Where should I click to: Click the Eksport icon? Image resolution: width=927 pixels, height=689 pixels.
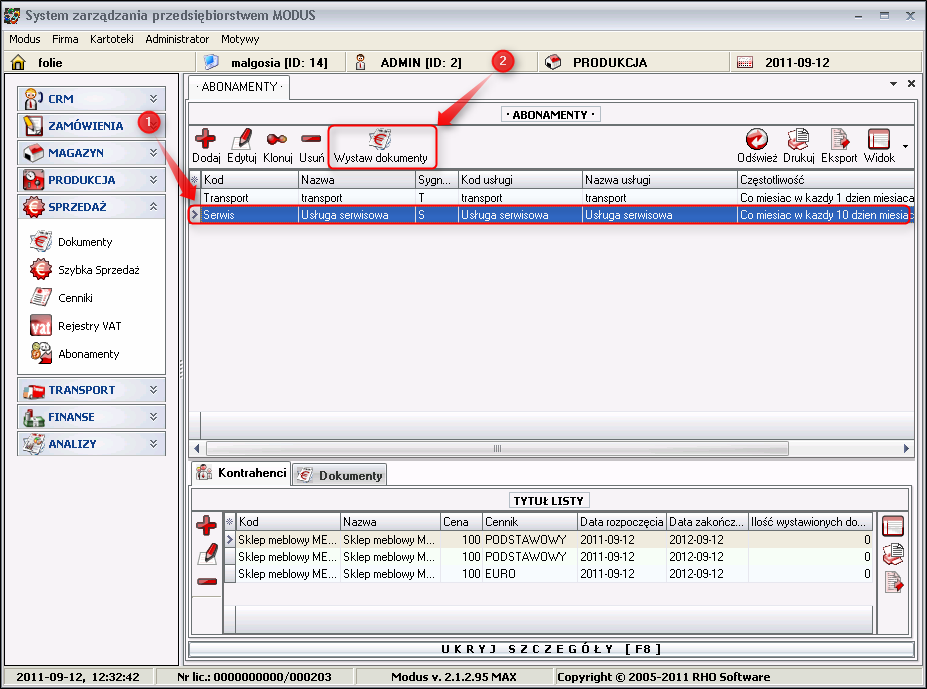(x=839, y=140)
